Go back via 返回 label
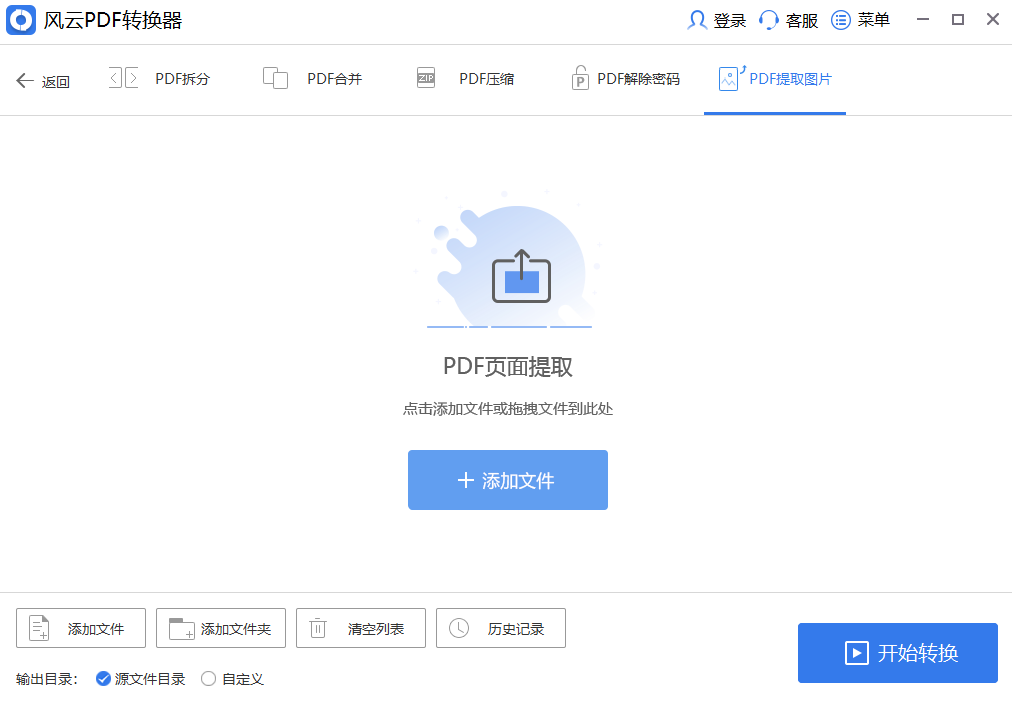This screenshot has width=1012, height=707. (56, 82)
